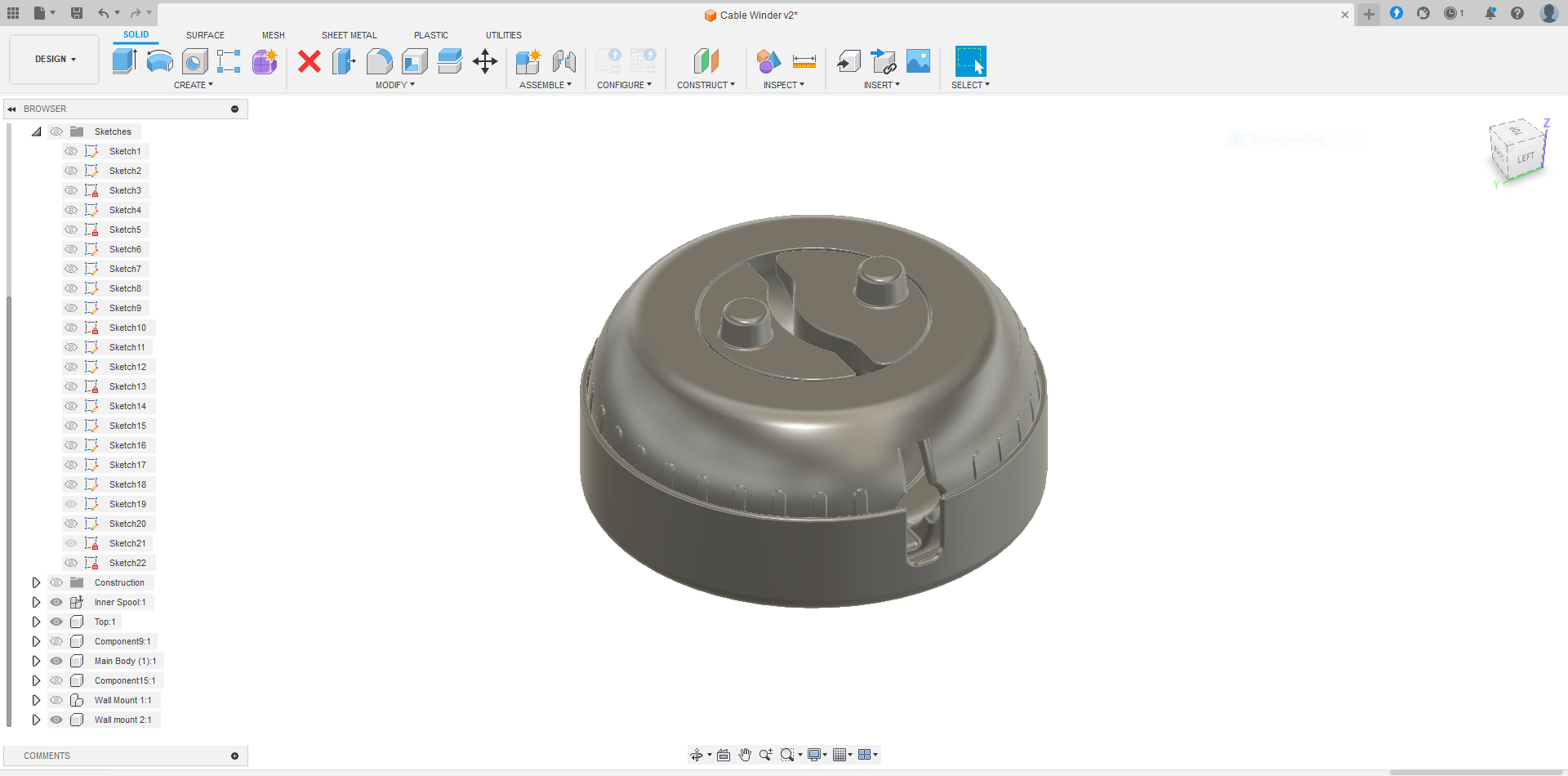The width and height of the screenshot is (1568, 776).
Task: Click the Undo arrow icon
Action: [103, 13]
